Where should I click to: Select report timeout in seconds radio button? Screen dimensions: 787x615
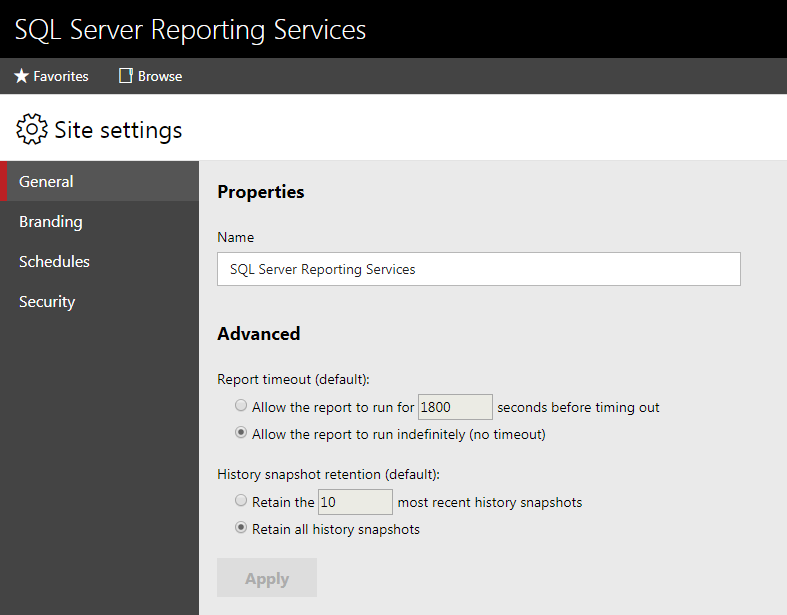click(241, 405)
